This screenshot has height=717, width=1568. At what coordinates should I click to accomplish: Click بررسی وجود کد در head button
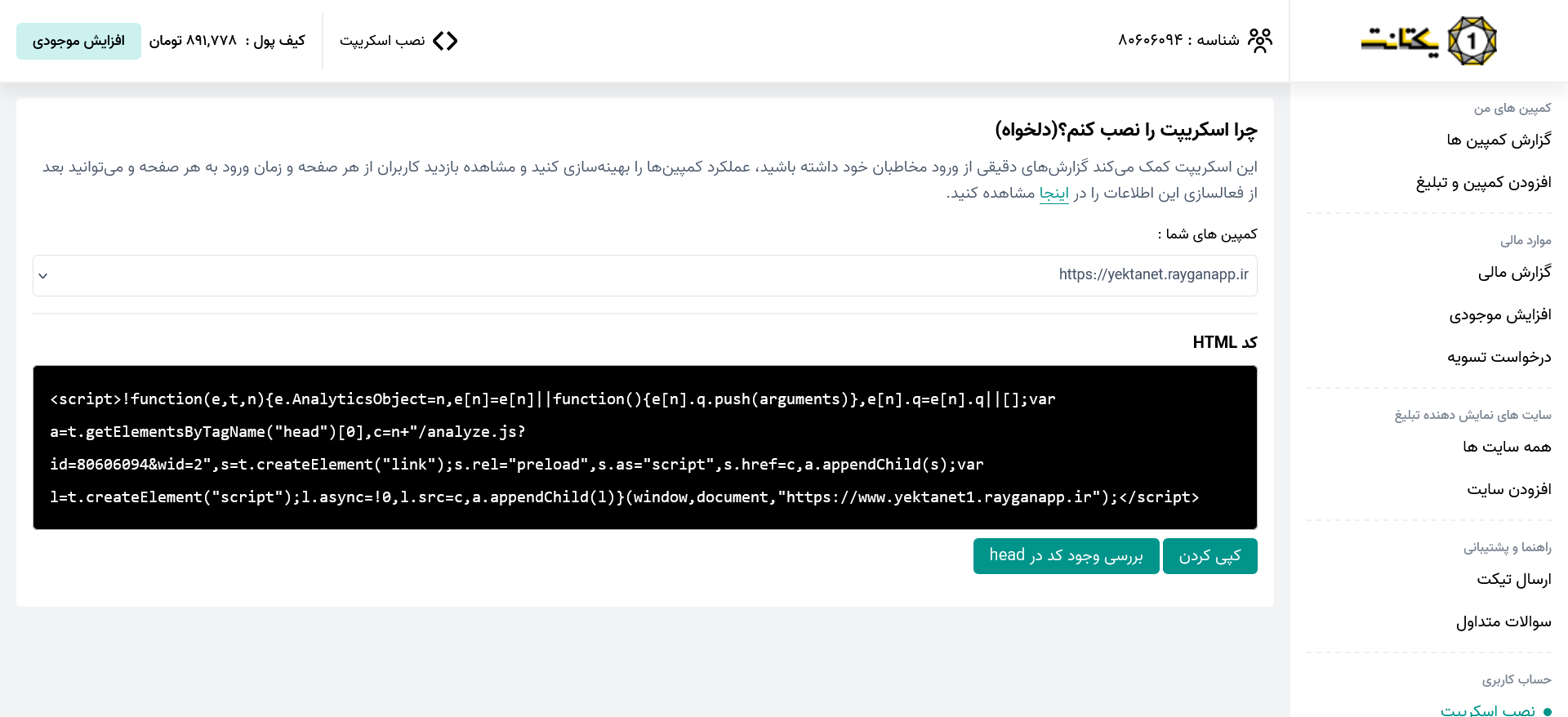[1066, 556]
